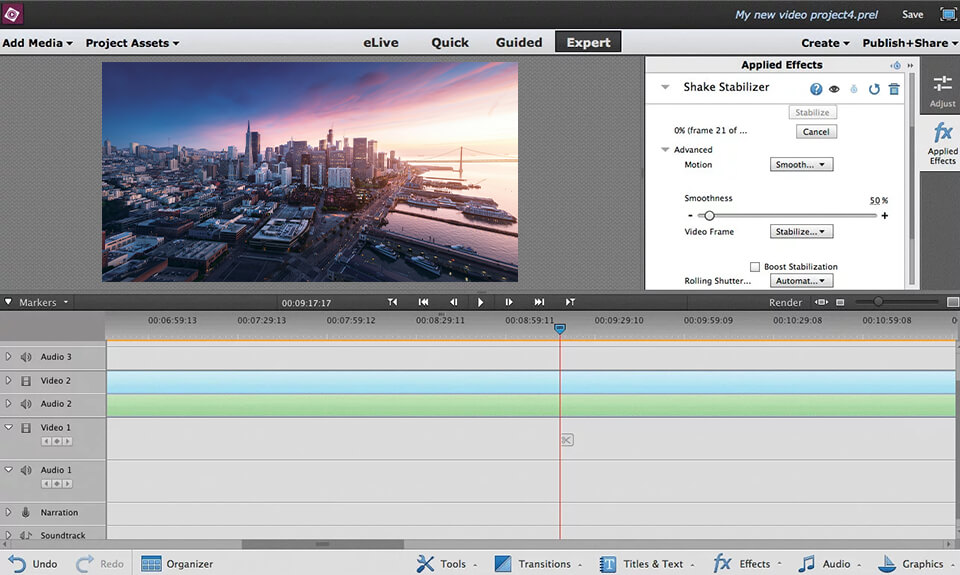This screenshot has height=575, width=960.
Task: Mute the Audio 1 track
Action: 26,470
